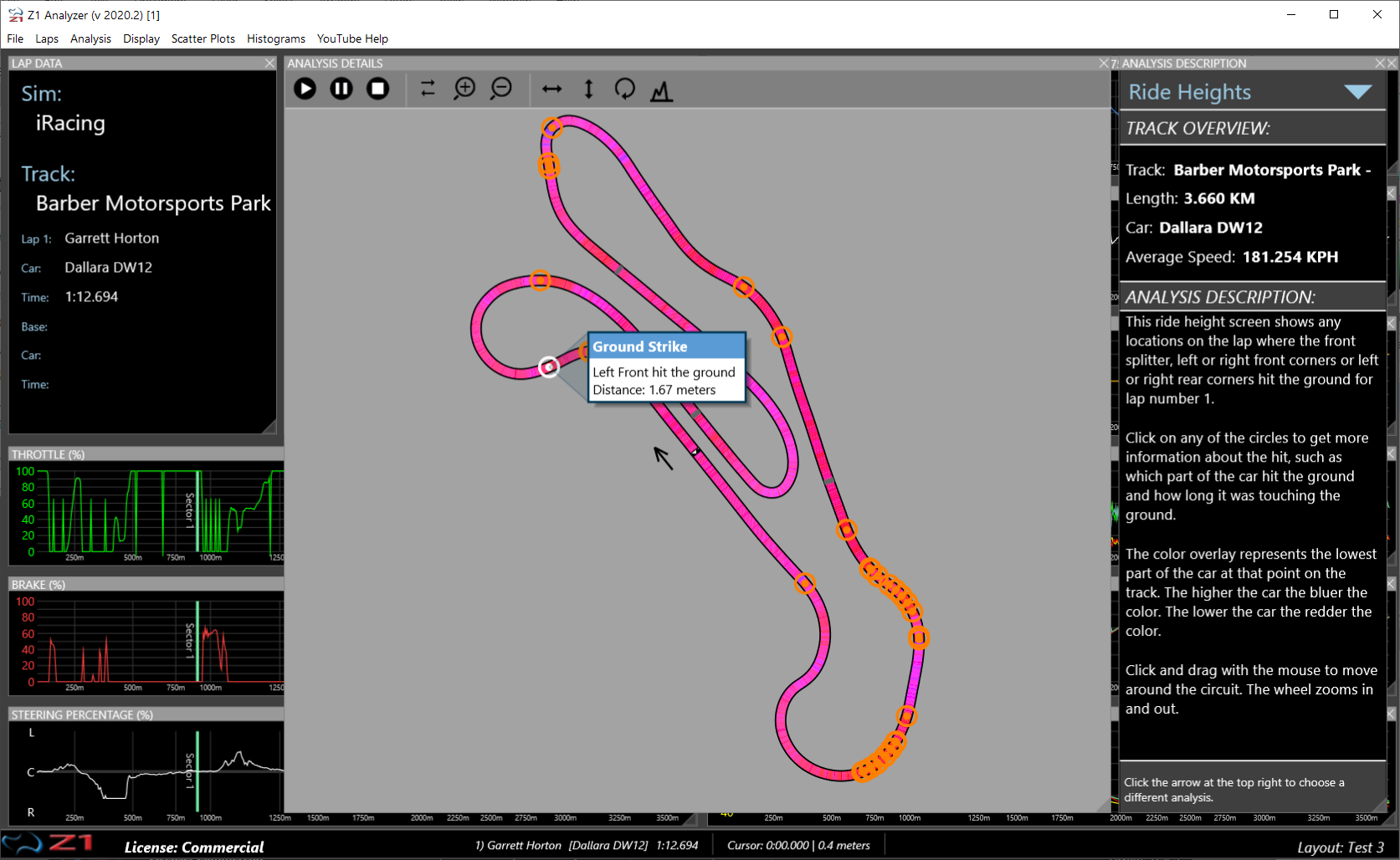
Task: Click the iRacing sim name
Action: (x=70, y=123)
